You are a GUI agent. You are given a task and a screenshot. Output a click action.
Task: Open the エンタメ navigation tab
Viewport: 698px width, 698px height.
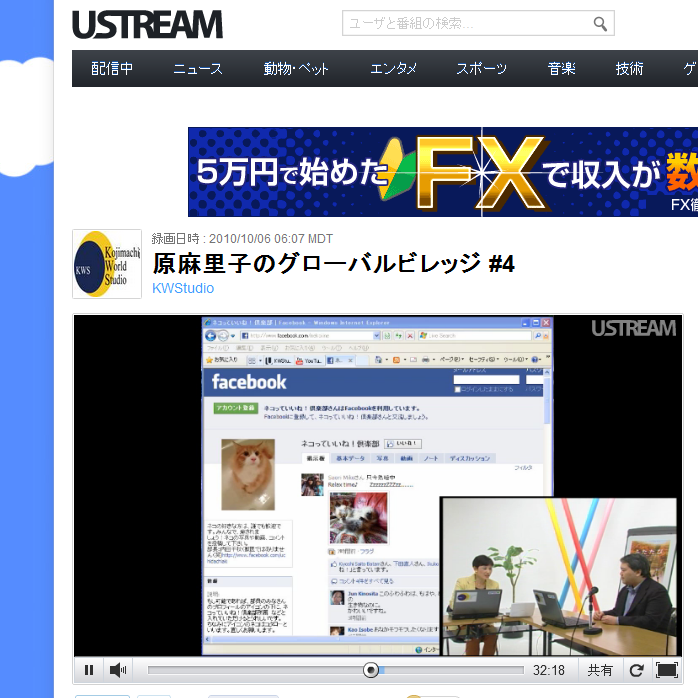394,69
